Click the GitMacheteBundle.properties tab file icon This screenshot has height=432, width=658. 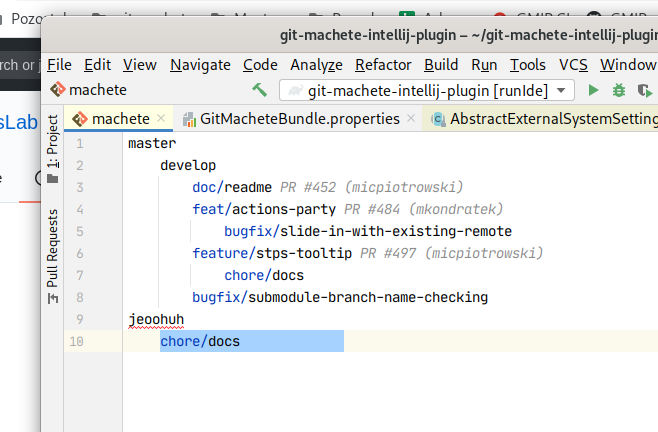point(189,120)
